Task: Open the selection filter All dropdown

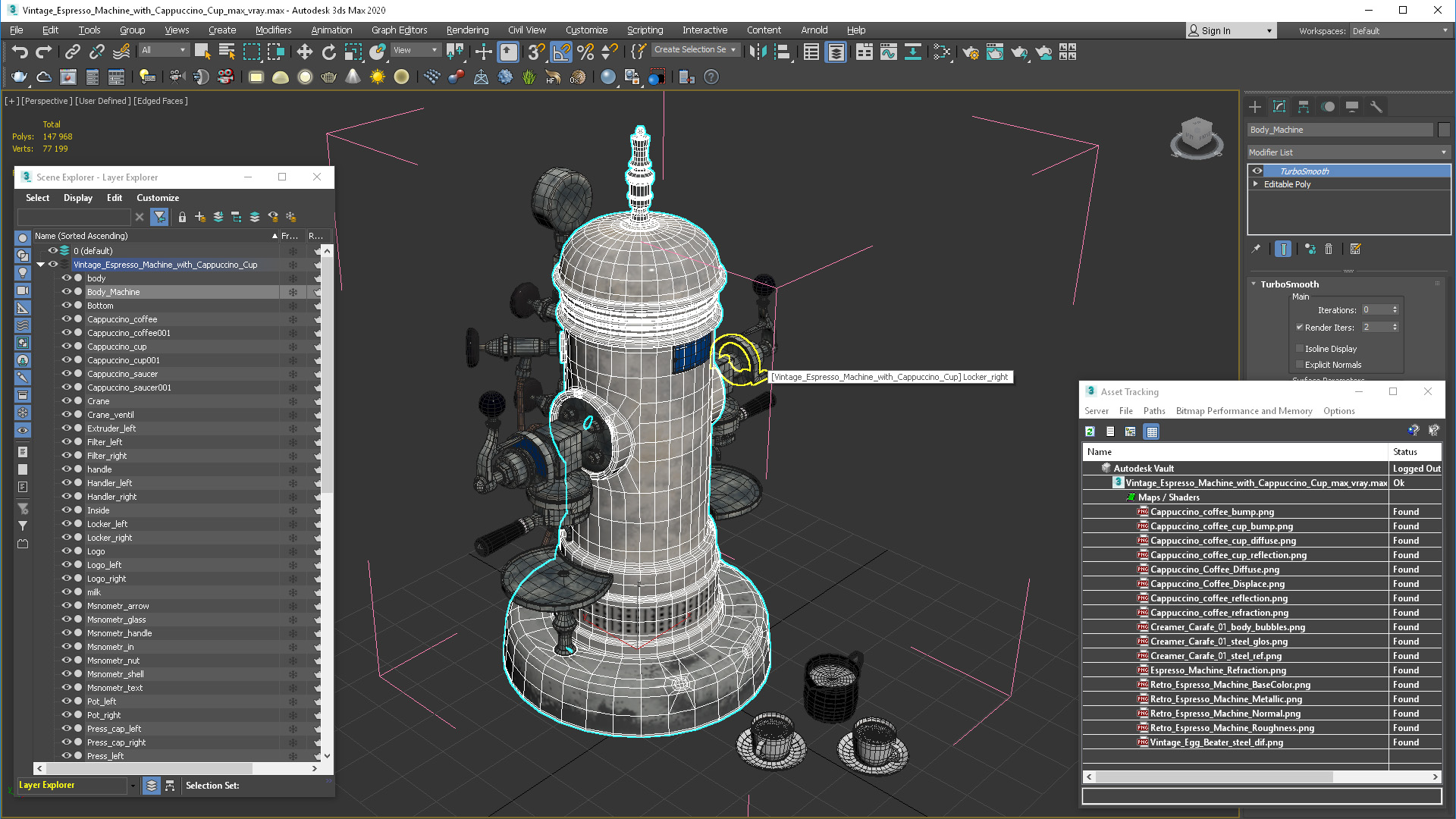Action: (x=164, y=50)
